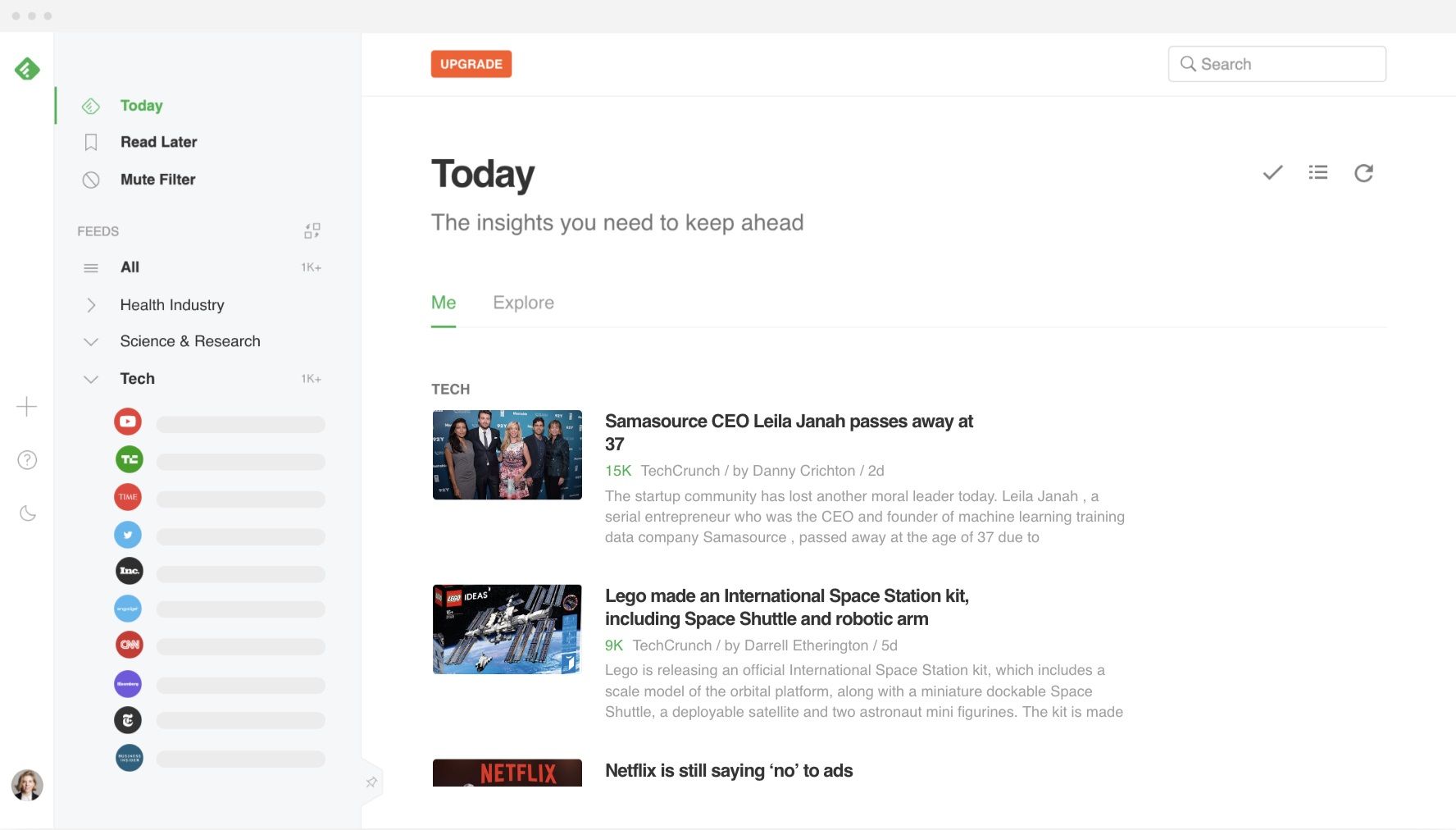Refresh the Today feed
Viewport: 1456px width, 830px height.
click(1363, 172)
